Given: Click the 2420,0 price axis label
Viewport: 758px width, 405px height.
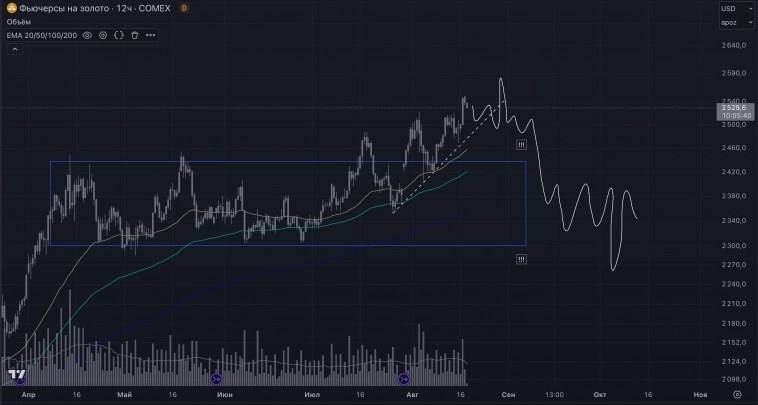Looking at the screenshot, I should (x=734, y=172).
